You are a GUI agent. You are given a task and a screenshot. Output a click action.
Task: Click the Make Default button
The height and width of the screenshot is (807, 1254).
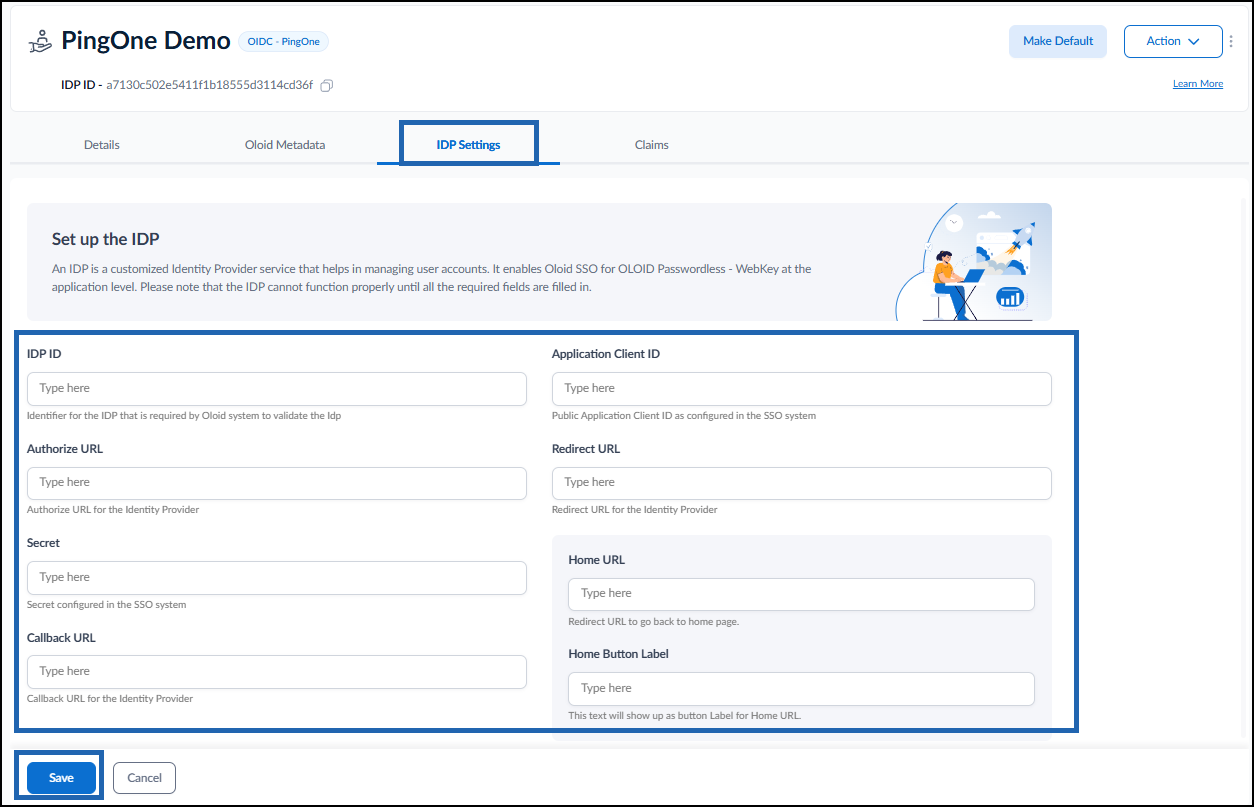(x=1058, y=41)
